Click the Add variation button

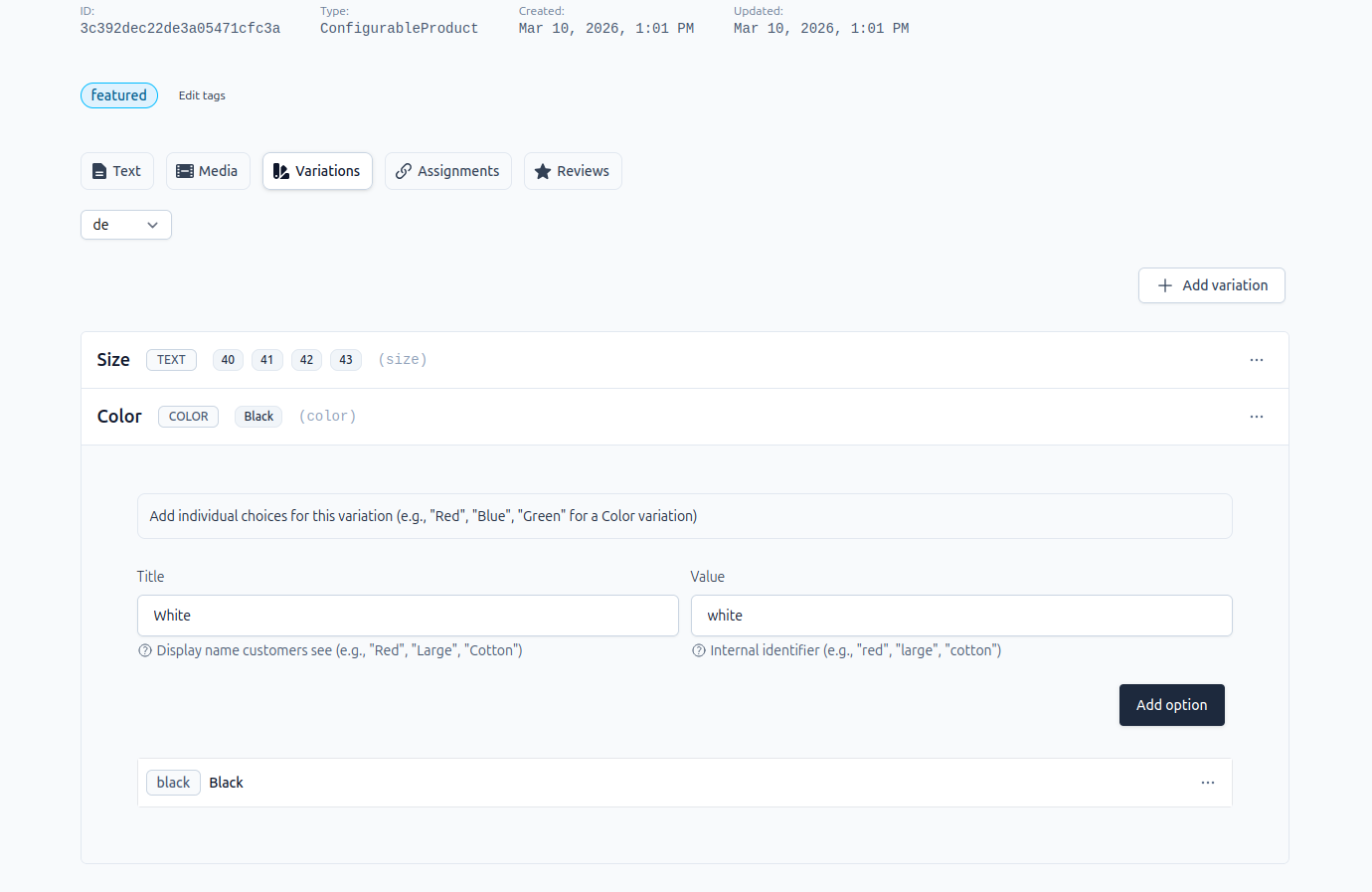1212,285
